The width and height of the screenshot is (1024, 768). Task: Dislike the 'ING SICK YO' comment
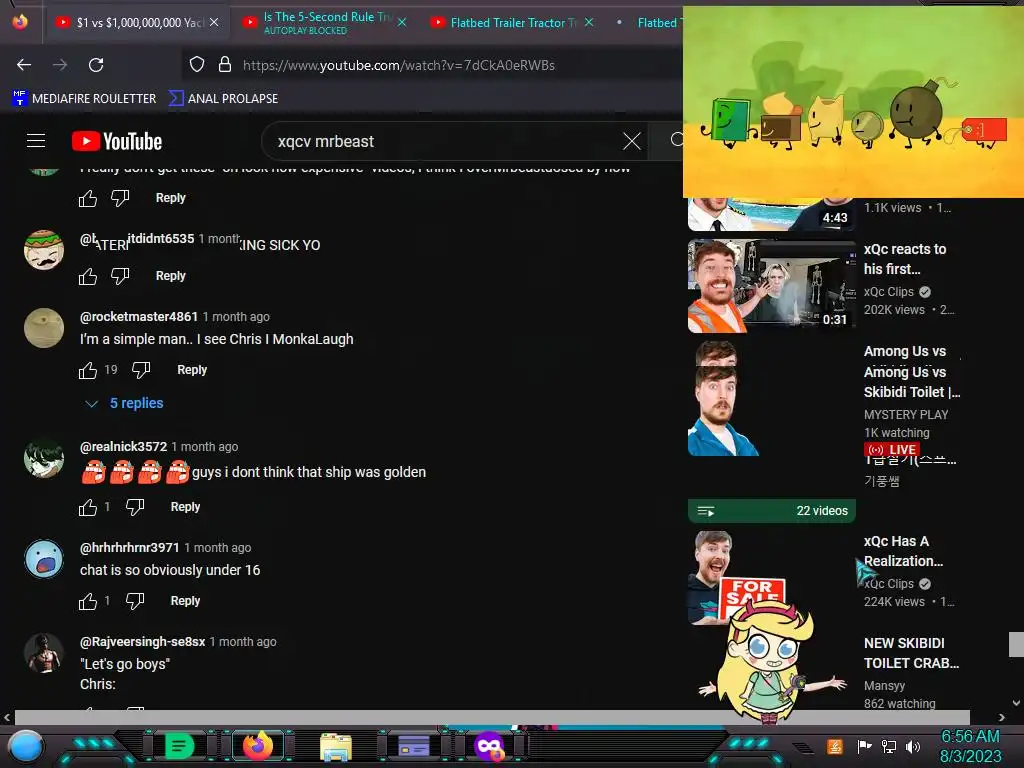pos(120,276)
